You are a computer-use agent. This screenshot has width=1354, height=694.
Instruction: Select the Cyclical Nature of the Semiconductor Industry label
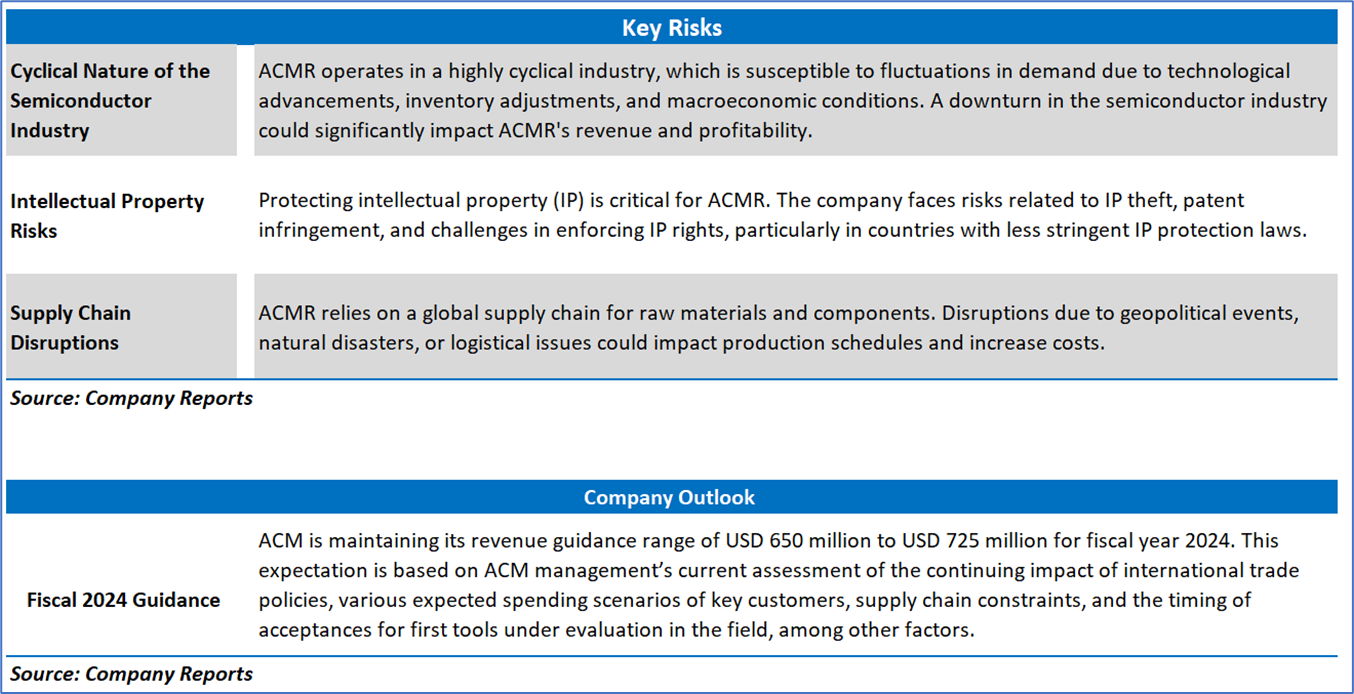point(110,100)
